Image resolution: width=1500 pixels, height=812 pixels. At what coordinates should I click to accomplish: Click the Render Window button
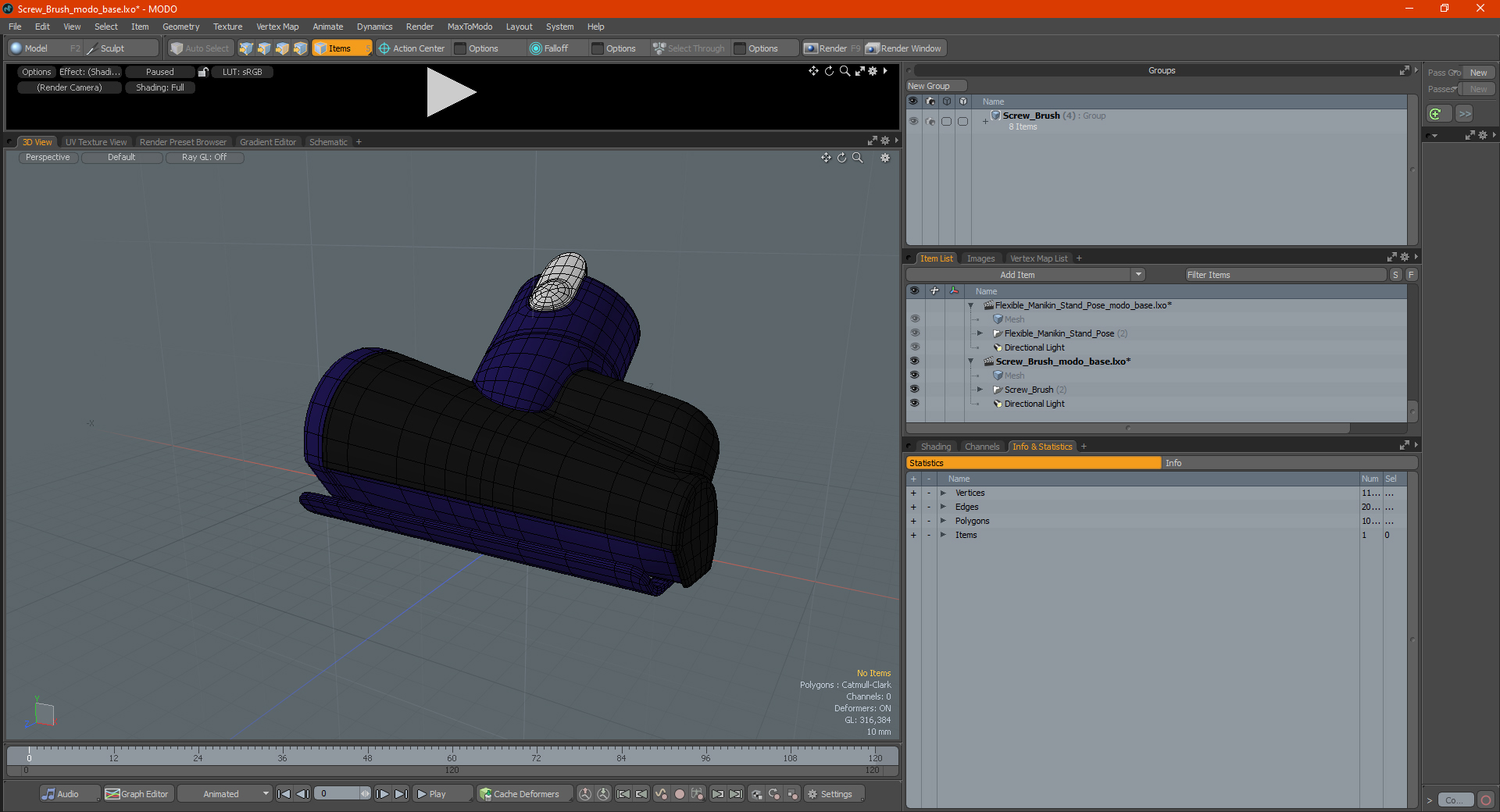coord(905,48)
